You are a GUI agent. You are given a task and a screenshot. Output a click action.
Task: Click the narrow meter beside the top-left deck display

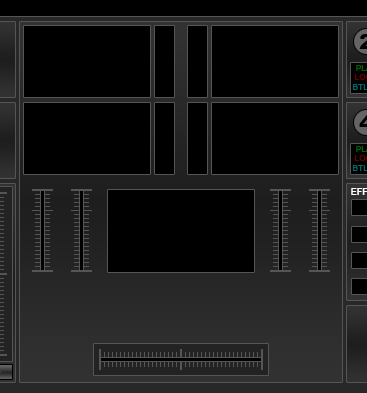[x=164, y=62]
